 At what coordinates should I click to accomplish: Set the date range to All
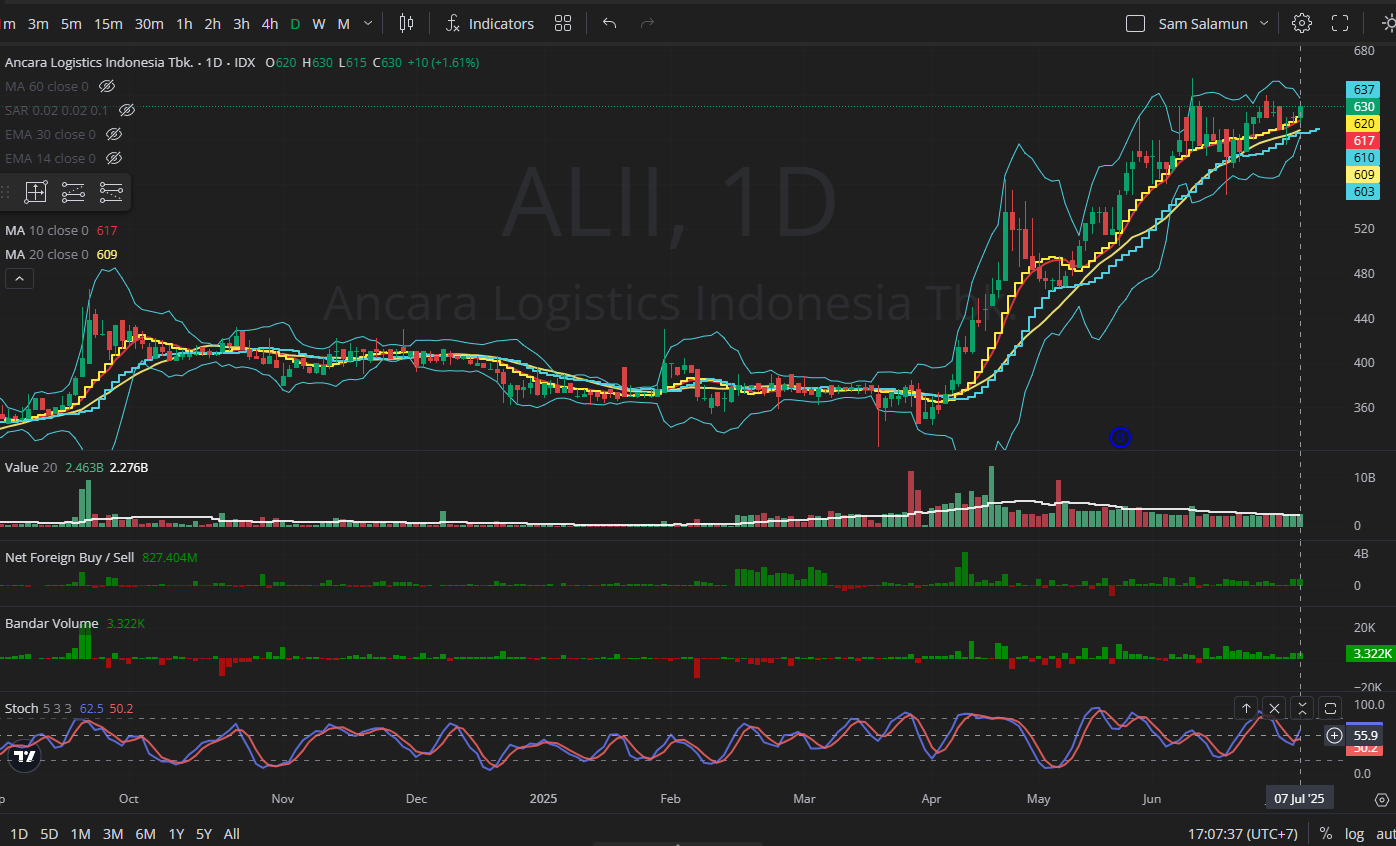232,833
